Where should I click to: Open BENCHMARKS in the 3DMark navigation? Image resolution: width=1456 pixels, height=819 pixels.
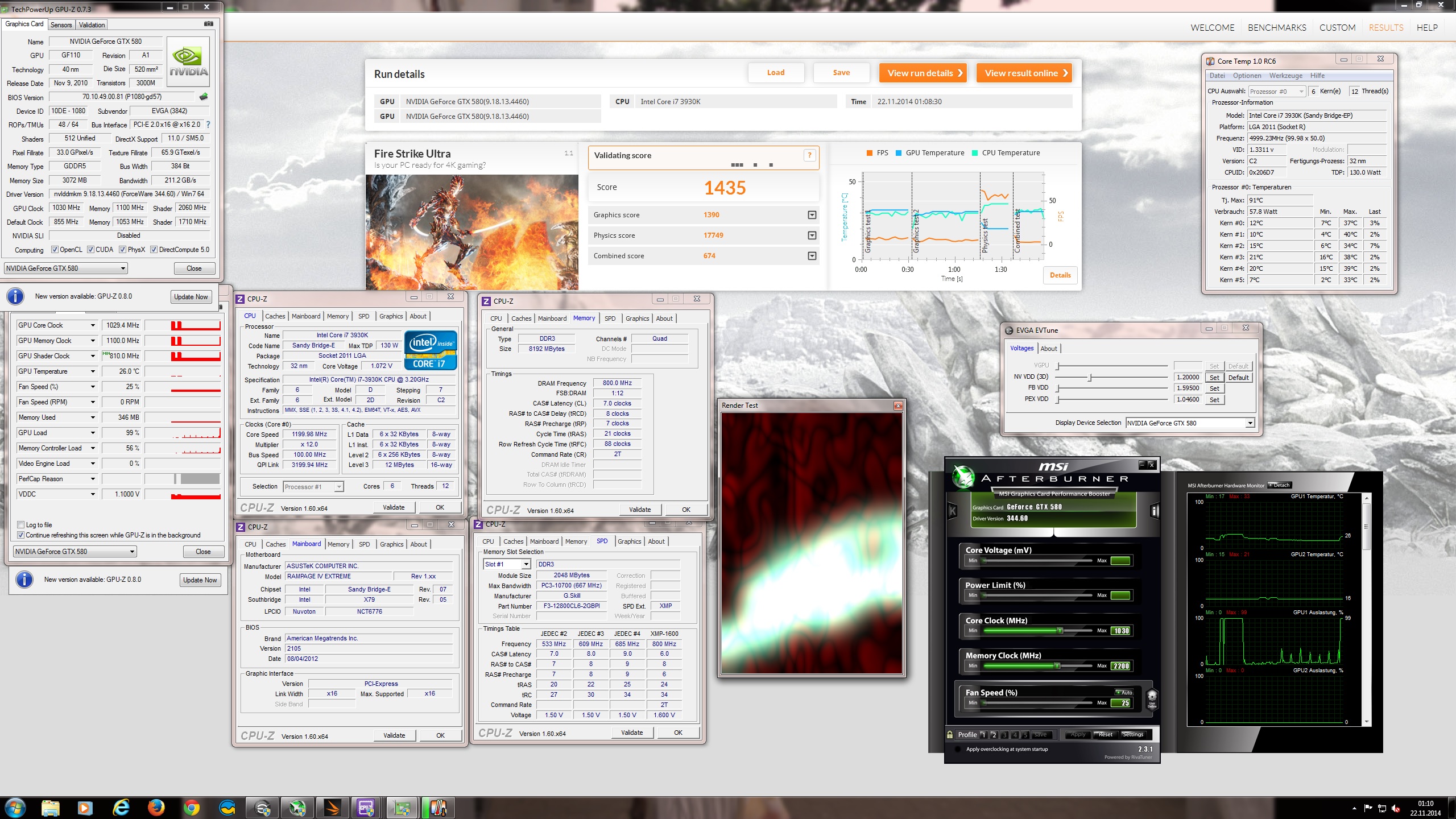pyautogui.click(x=1277, y=27)
